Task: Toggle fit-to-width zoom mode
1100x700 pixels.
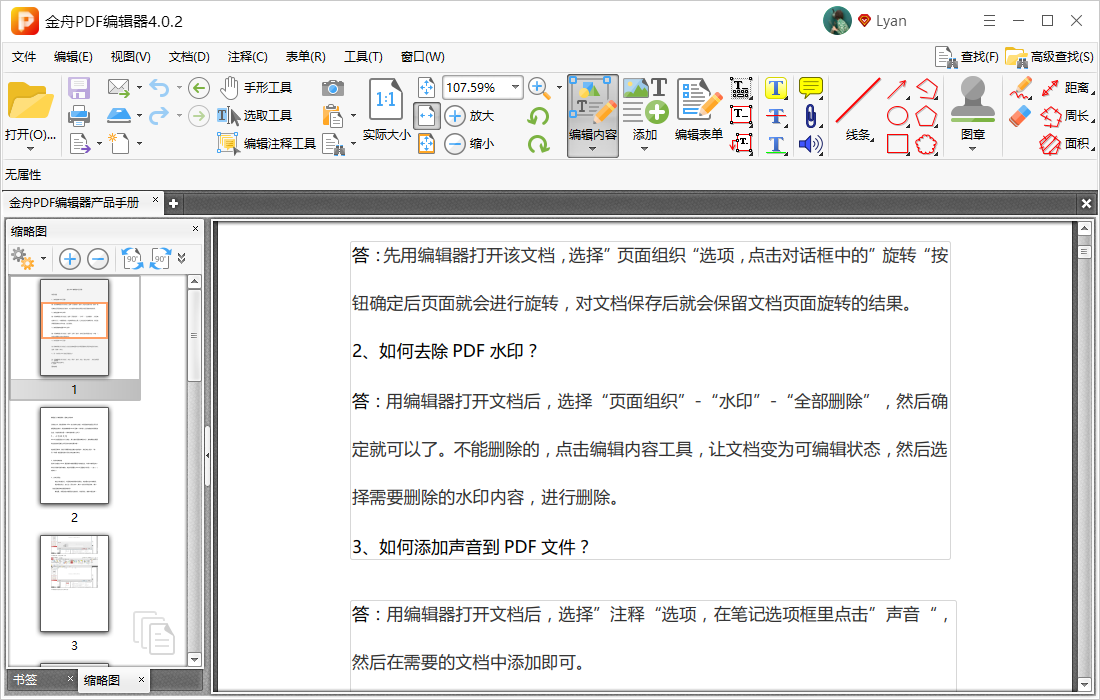Action: [427, 115]
